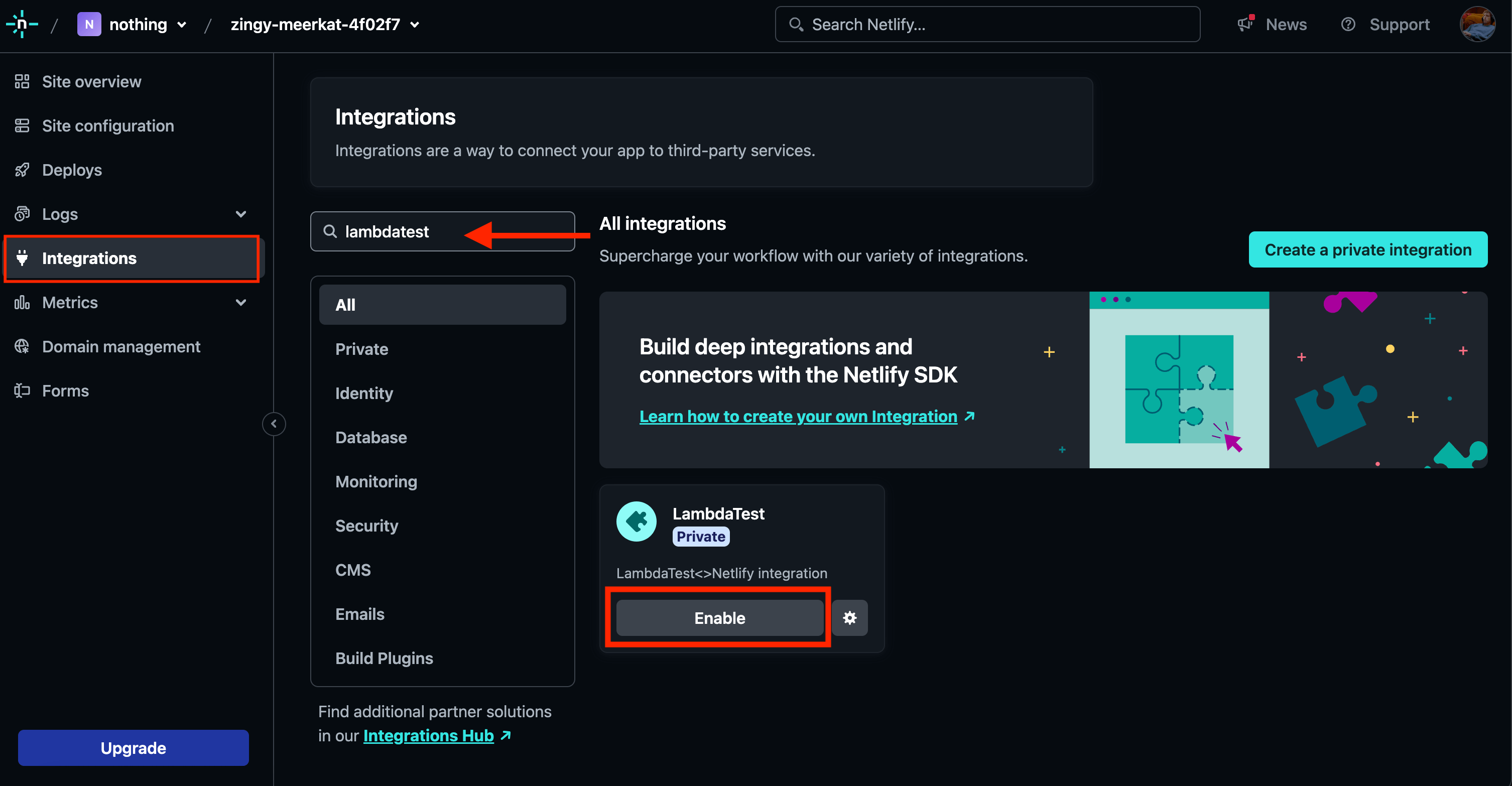Screen dimensions: 1512x786
Task: Click the LambdaTest integration logo
Action: tap(636, 521)
